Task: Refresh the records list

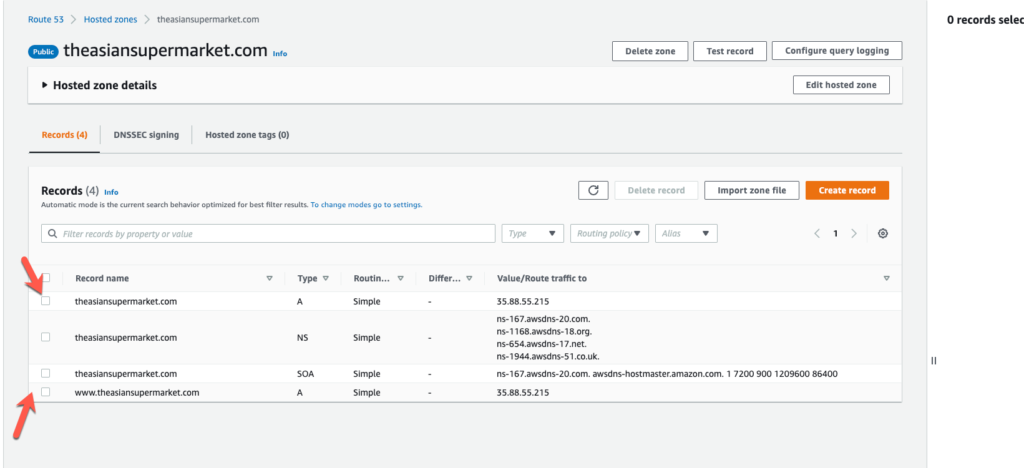Action: [593, 190]
